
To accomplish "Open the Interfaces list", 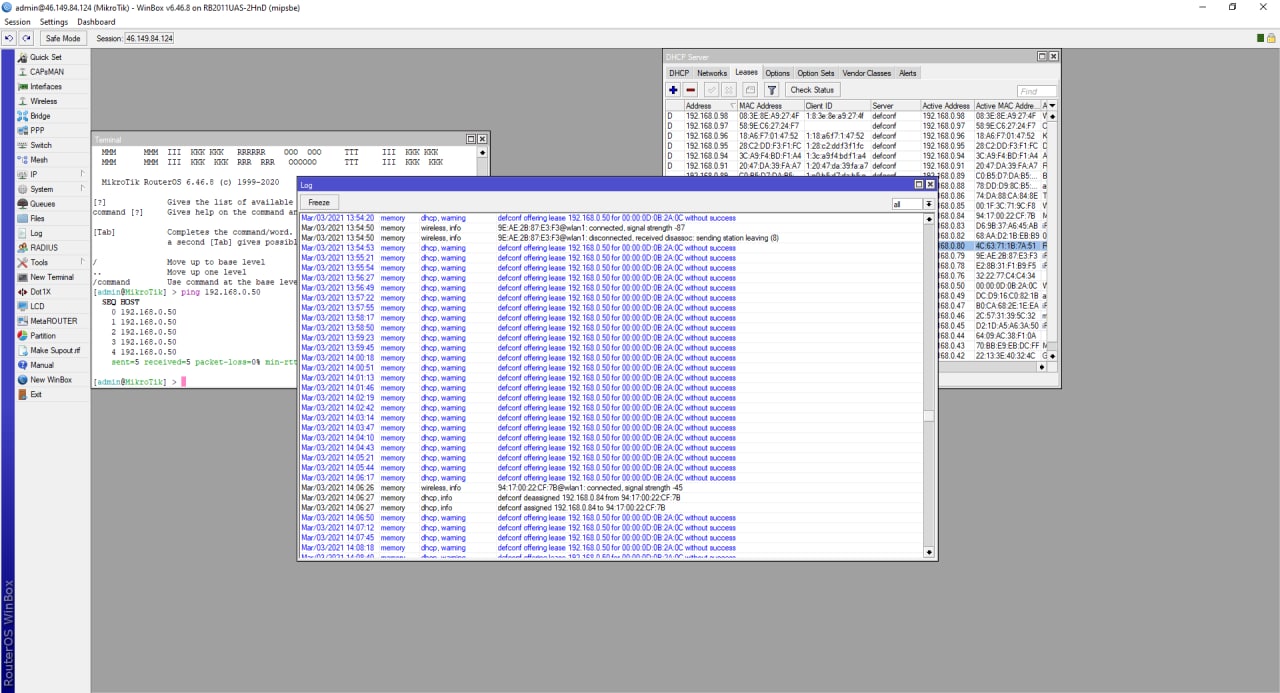I will click(x=45, y=86).
